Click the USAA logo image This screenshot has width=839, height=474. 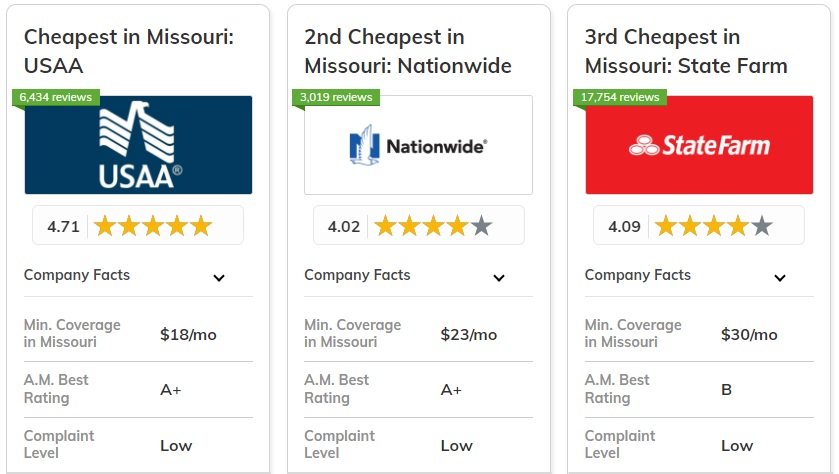coord(138,145)
